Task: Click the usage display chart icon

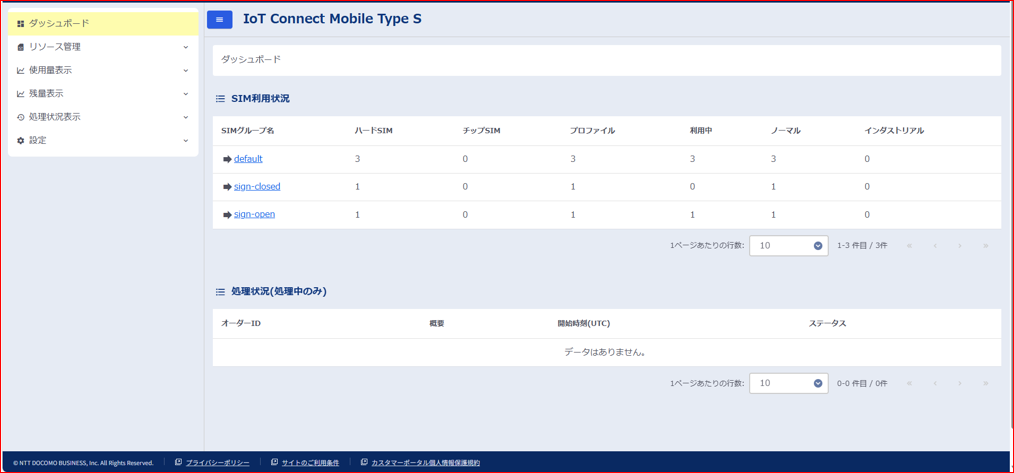Action: click(x=21, y=71)
